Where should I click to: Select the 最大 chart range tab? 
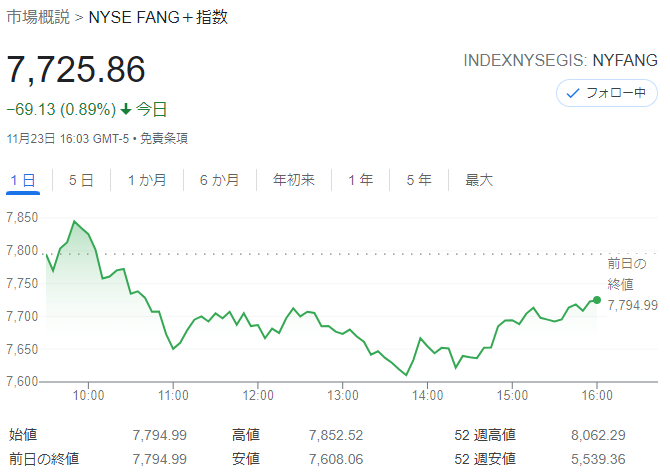point(479,180)
